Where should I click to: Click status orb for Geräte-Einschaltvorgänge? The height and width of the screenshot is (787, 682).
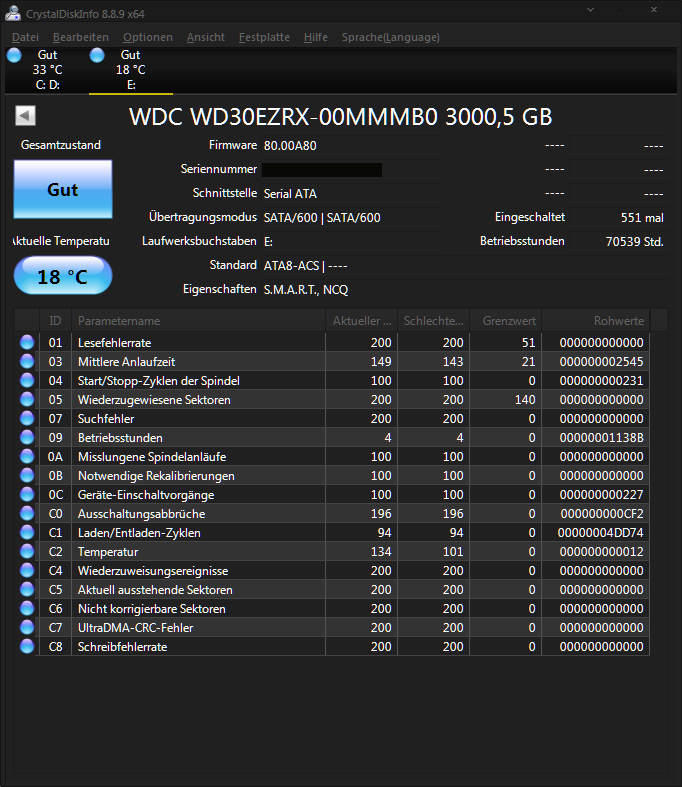27,494
